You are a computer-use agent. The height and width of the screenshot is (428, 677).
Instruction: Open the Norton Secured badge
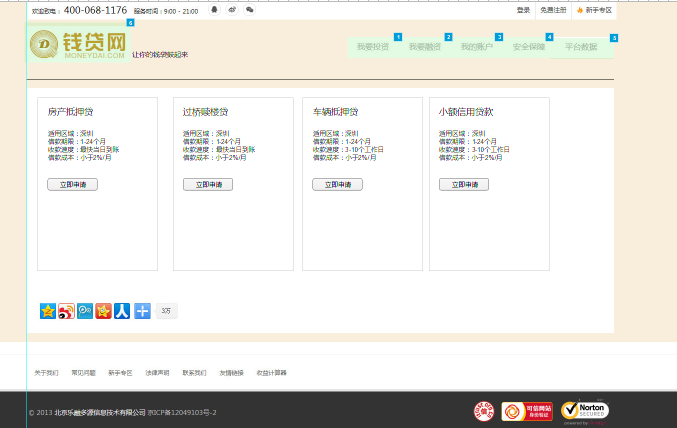click(x=584, y=411)
